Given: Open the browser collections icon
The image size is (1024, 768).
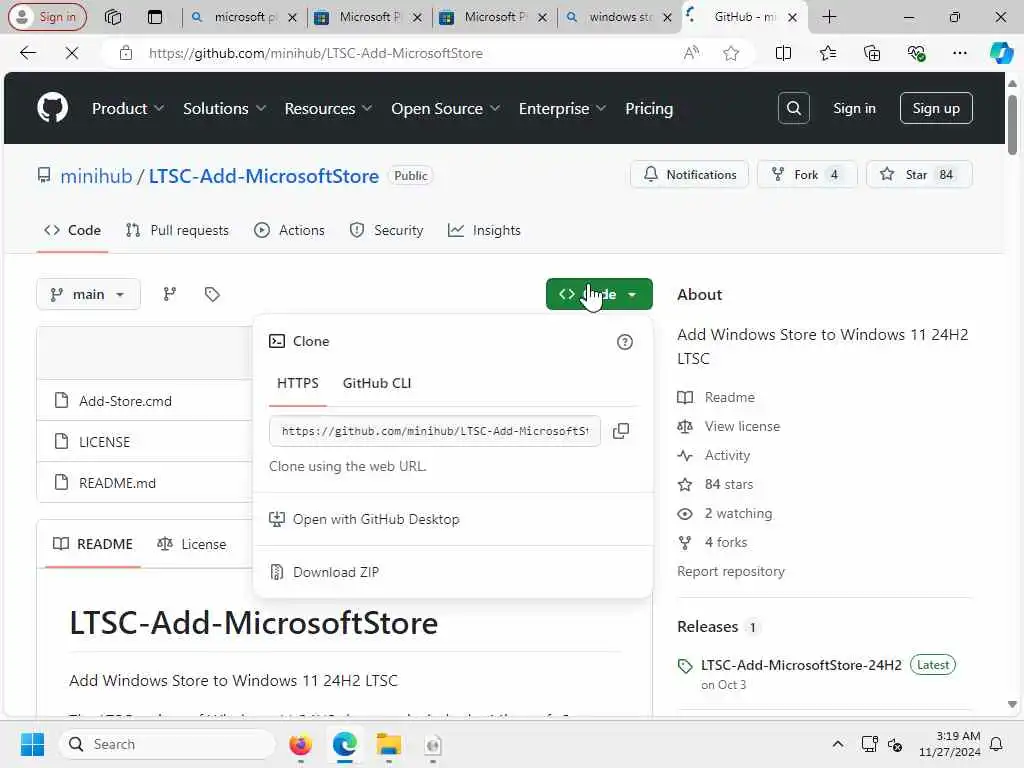Looking at the screenshot, I should pyautogui.click(x=872, y=53).
